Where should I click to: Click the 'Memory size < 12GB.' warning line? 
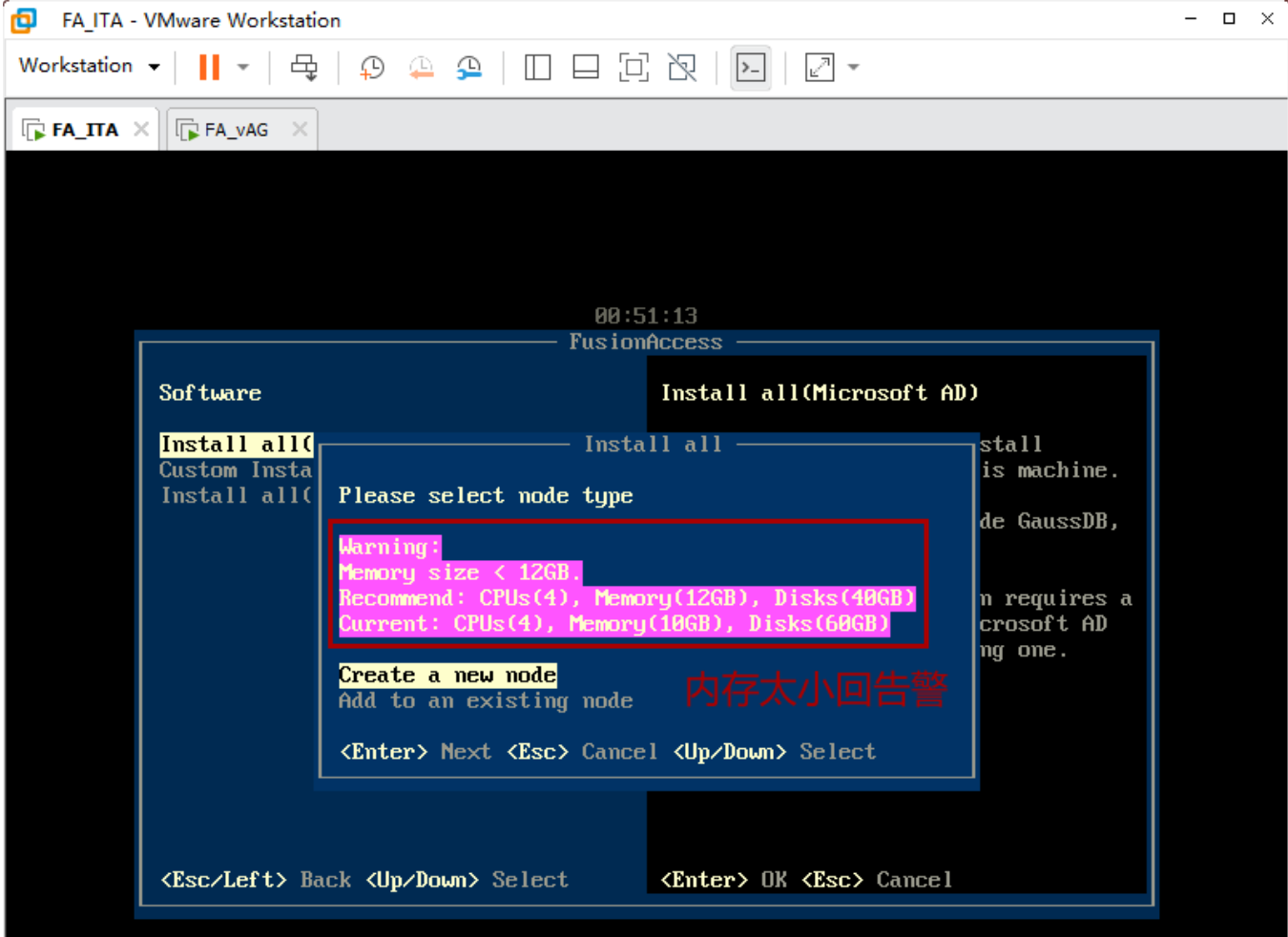pyautogui.click(x=460, y=573)
